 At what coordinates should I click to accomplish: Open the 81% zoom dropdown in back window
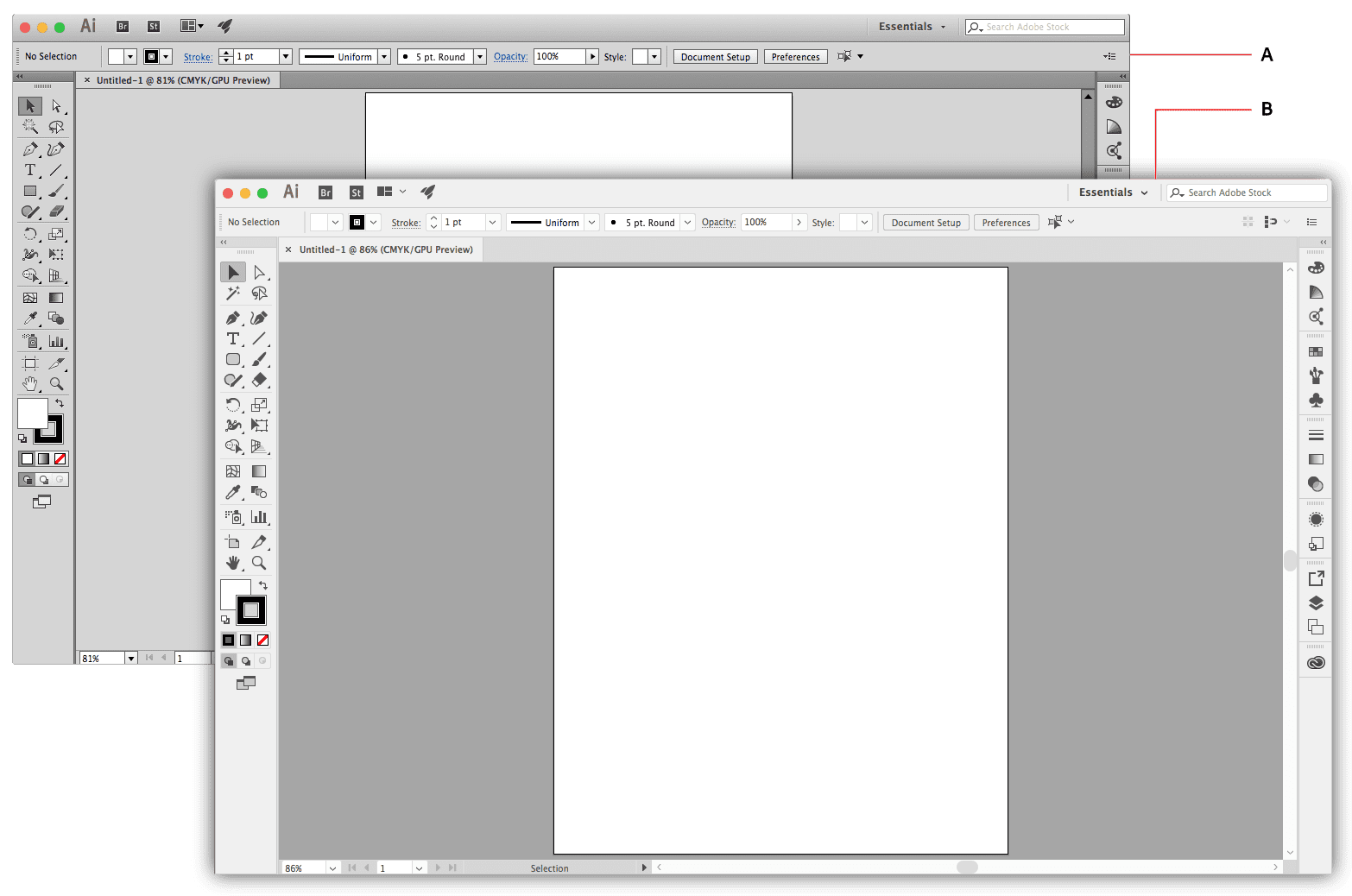tap(131, 659)
